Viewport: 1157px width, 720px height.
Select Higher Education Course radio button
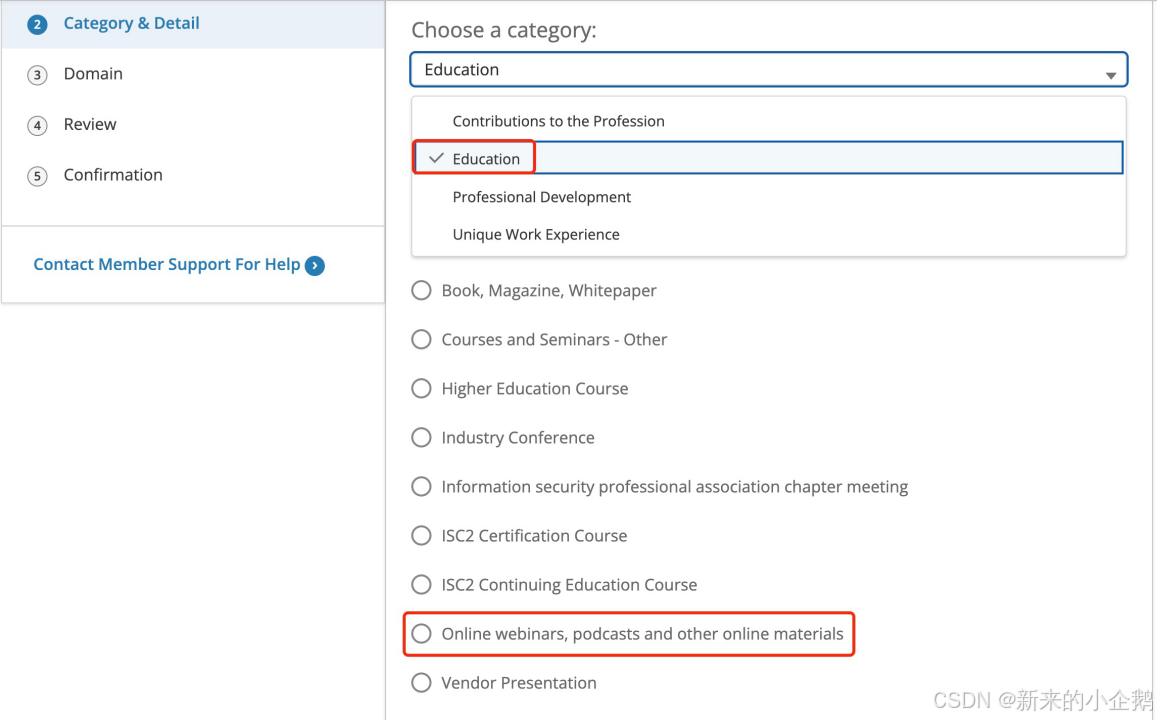pos(422,389)
